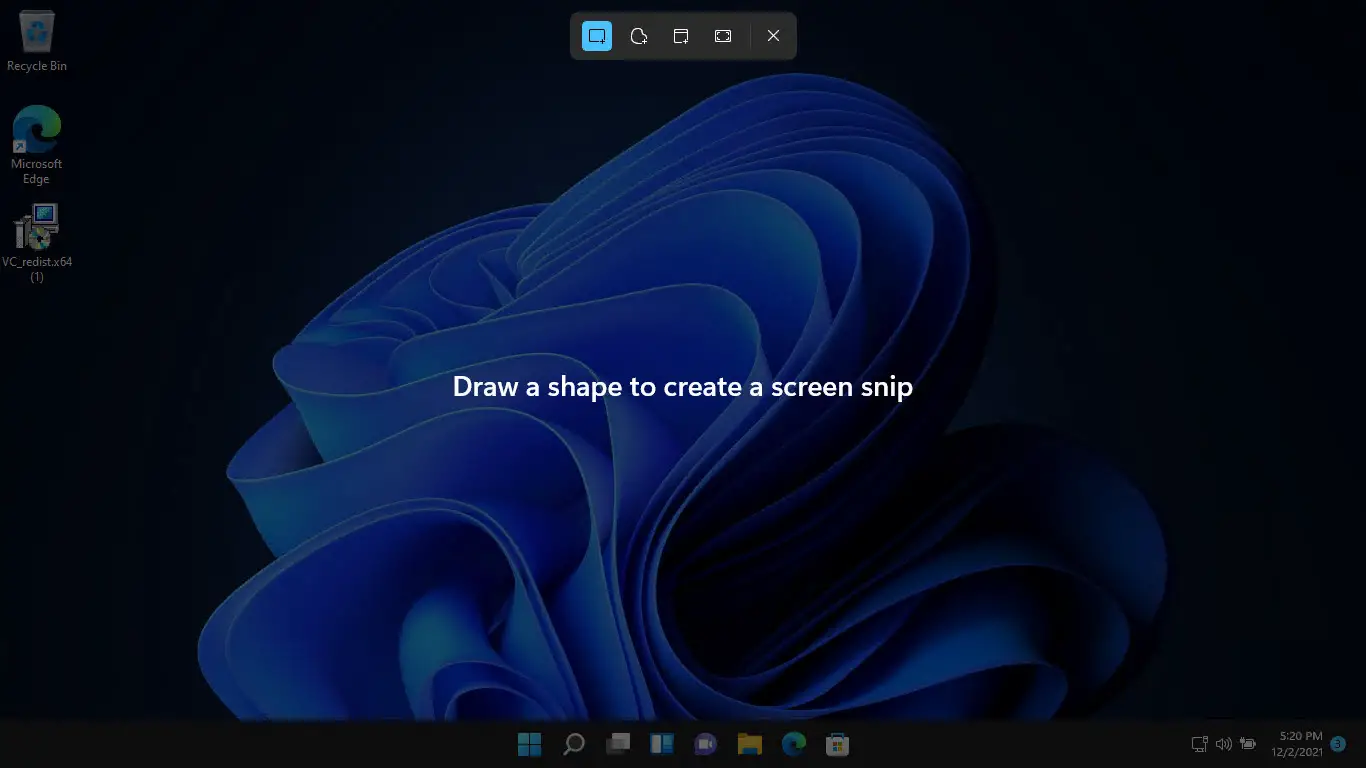Choose the Freeform snip tool

[x=639, y=36]
